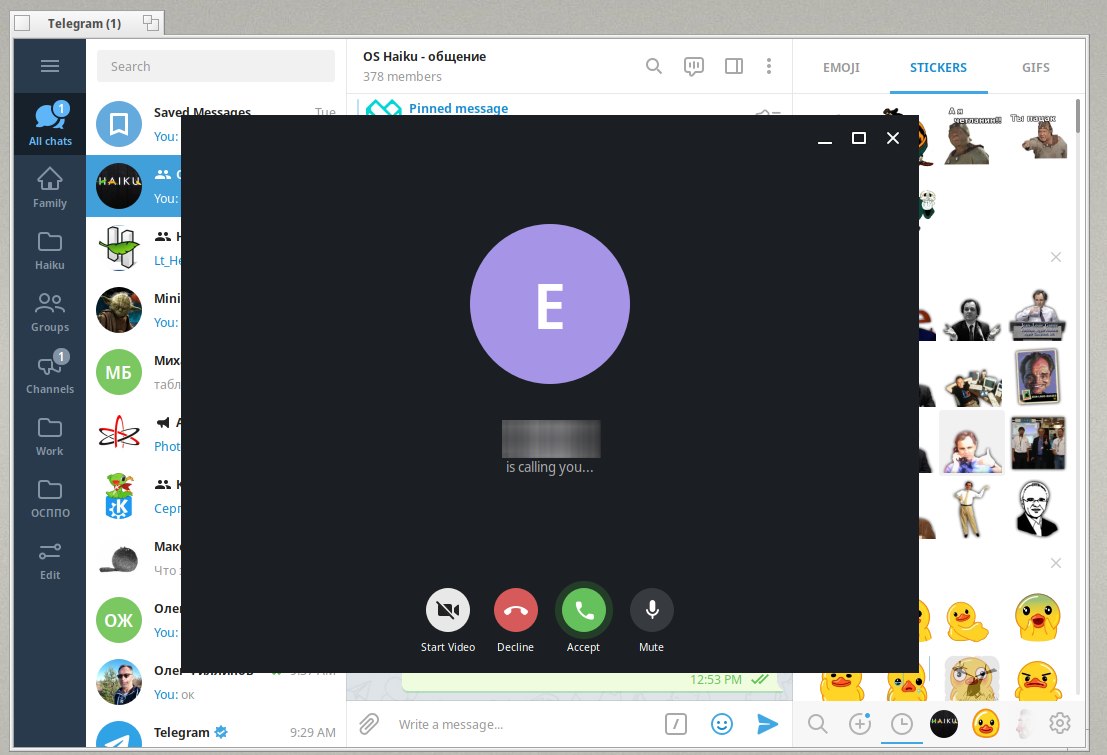This screenshot has width=1107, height=755.
Task: Open chat with leaf logo avatar
Action: [x=119, y=248]
